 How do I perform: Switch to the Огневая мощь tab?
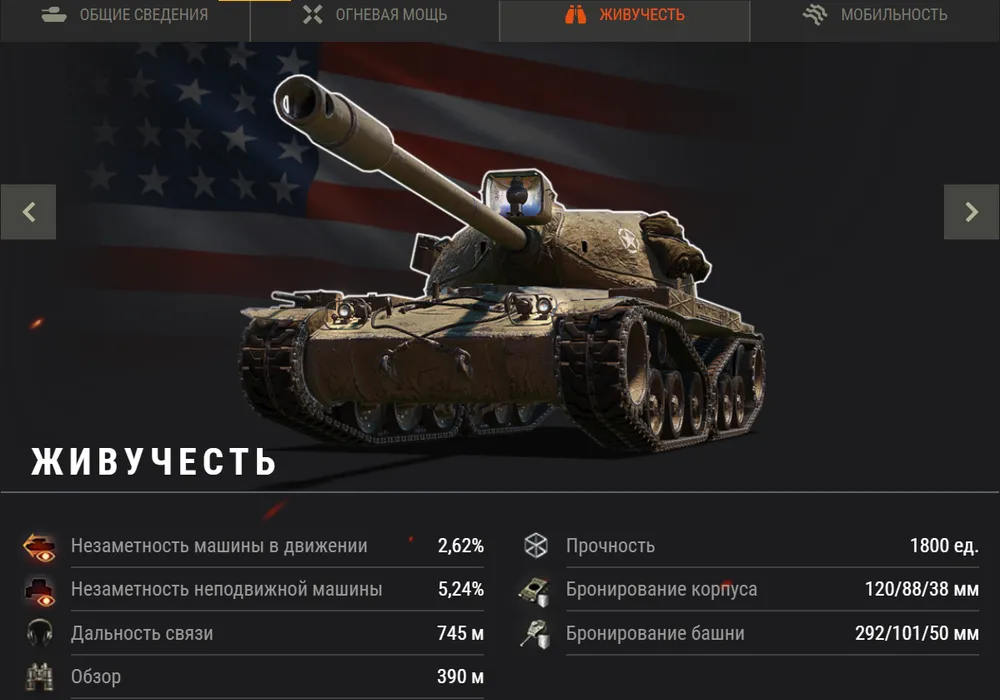coord(375,15)
